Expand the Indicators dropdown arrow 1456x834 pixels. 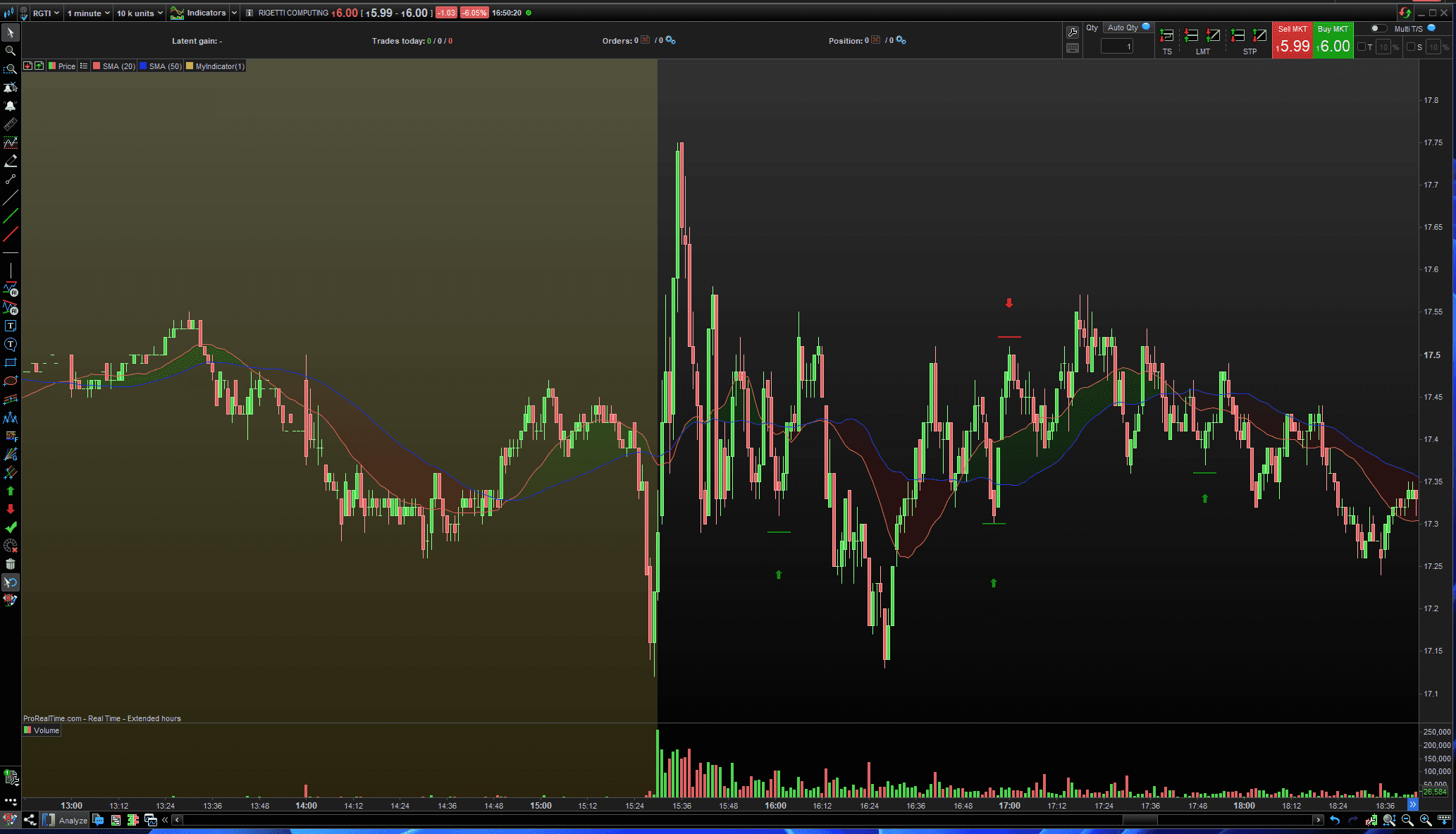pos(234,13)
